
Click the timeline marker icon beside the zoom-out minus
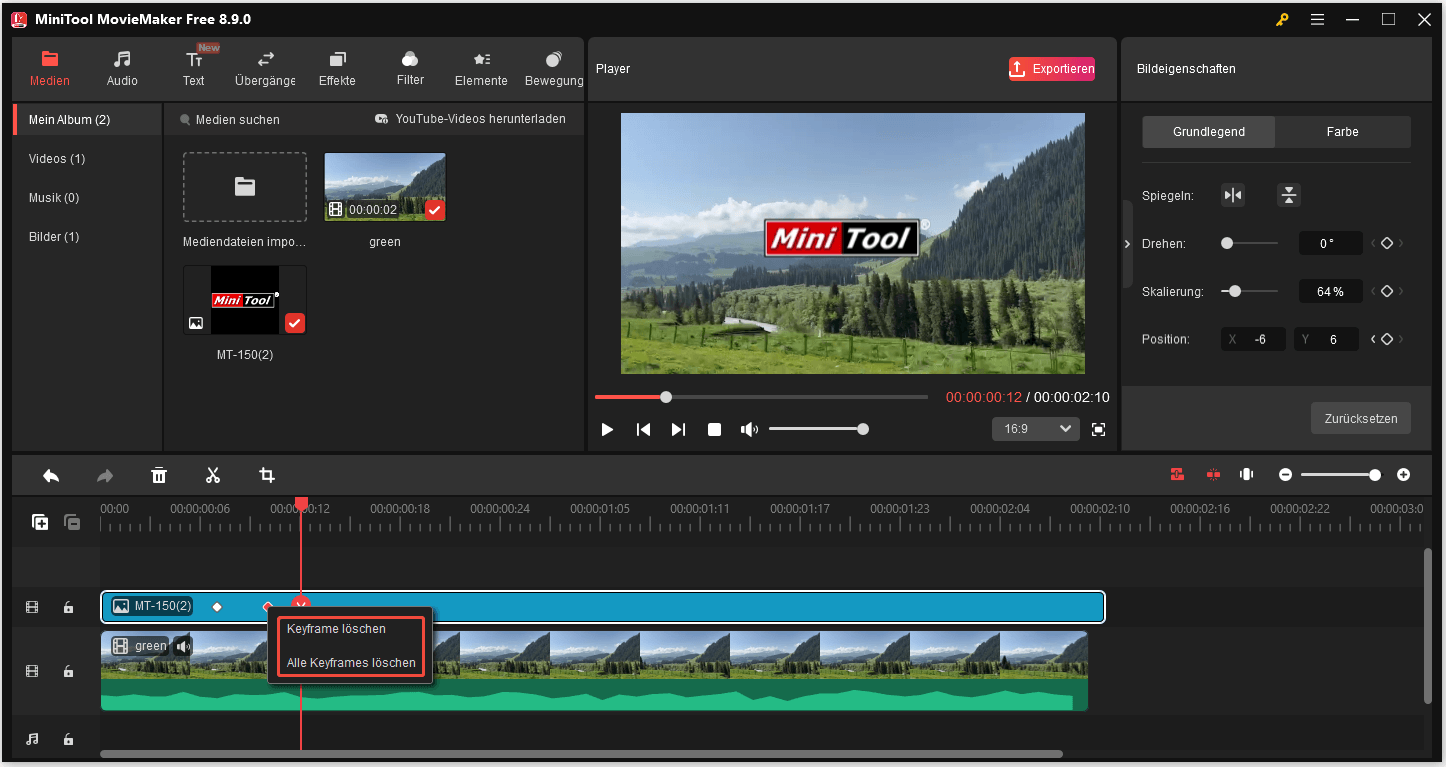point(1247,475)
